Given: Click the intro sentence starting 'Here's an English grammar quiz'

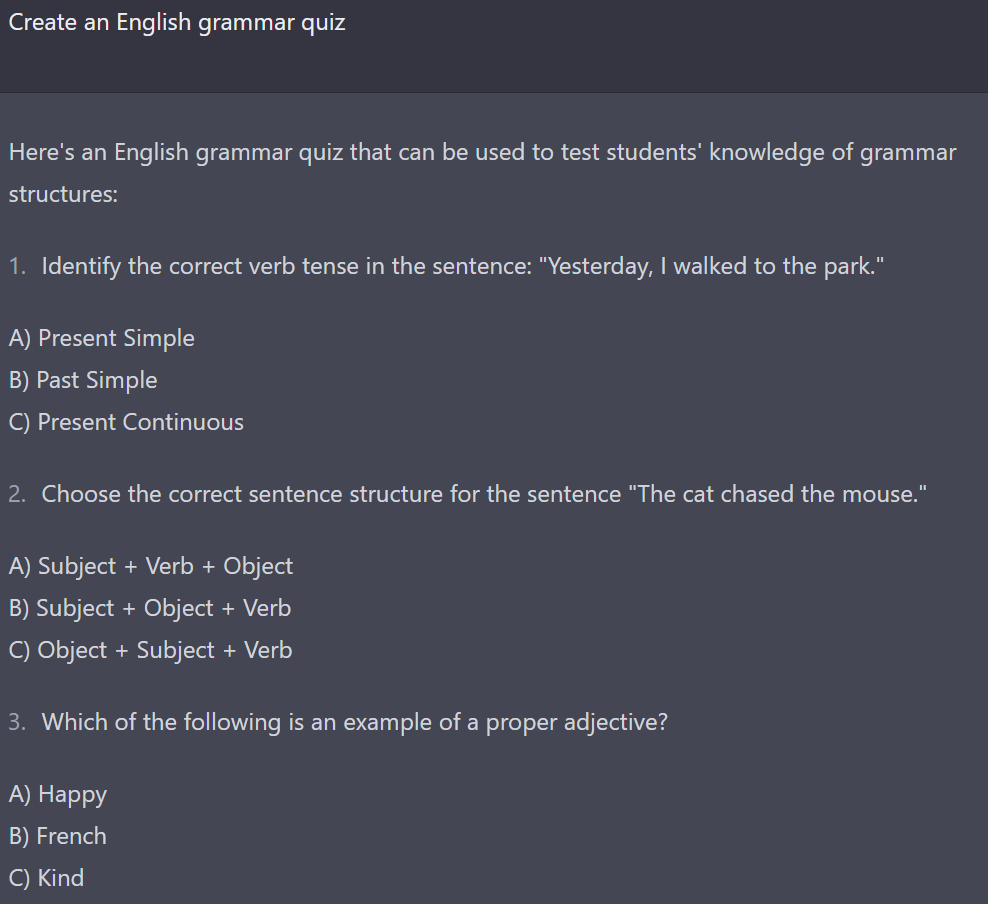Looking at the screenshot, I should tap(483, 173).
